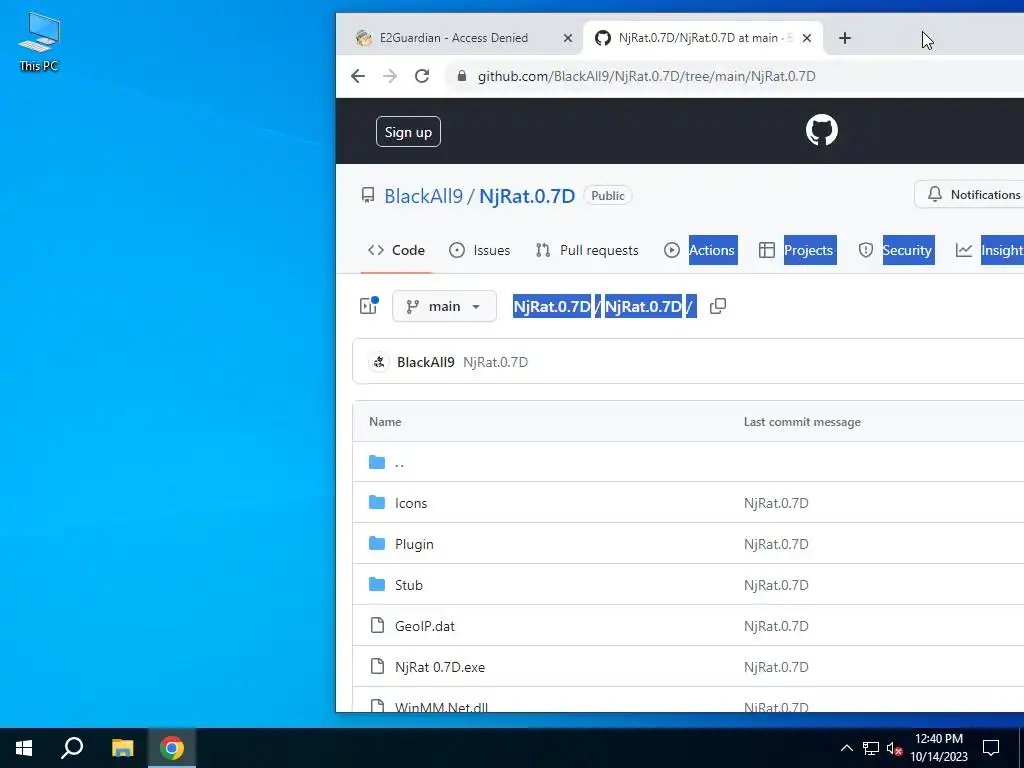Click the address bar URL
Screen dimensions: 1024x768
pyautogui.click(x=647, y=76)
